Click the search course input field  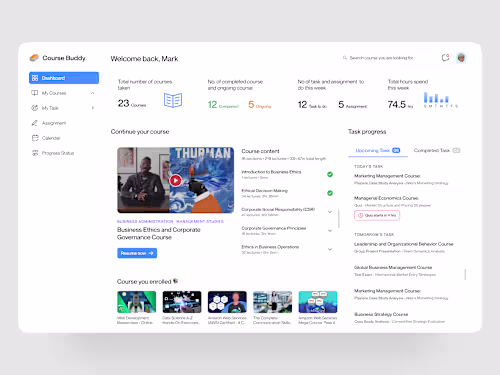[x=381, y=58]
